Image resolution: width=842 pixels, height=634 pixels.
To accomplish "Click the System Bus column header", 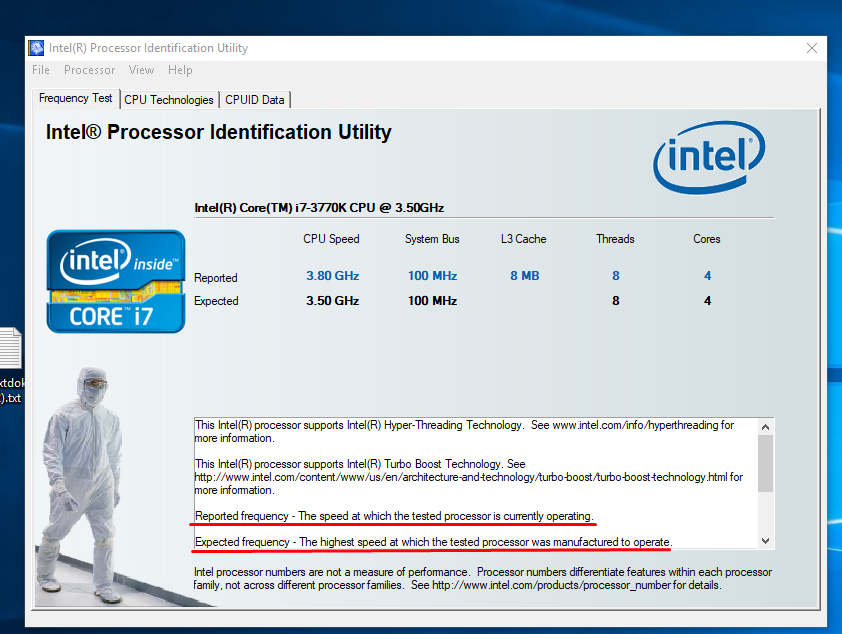I will (x=432, y=239).
